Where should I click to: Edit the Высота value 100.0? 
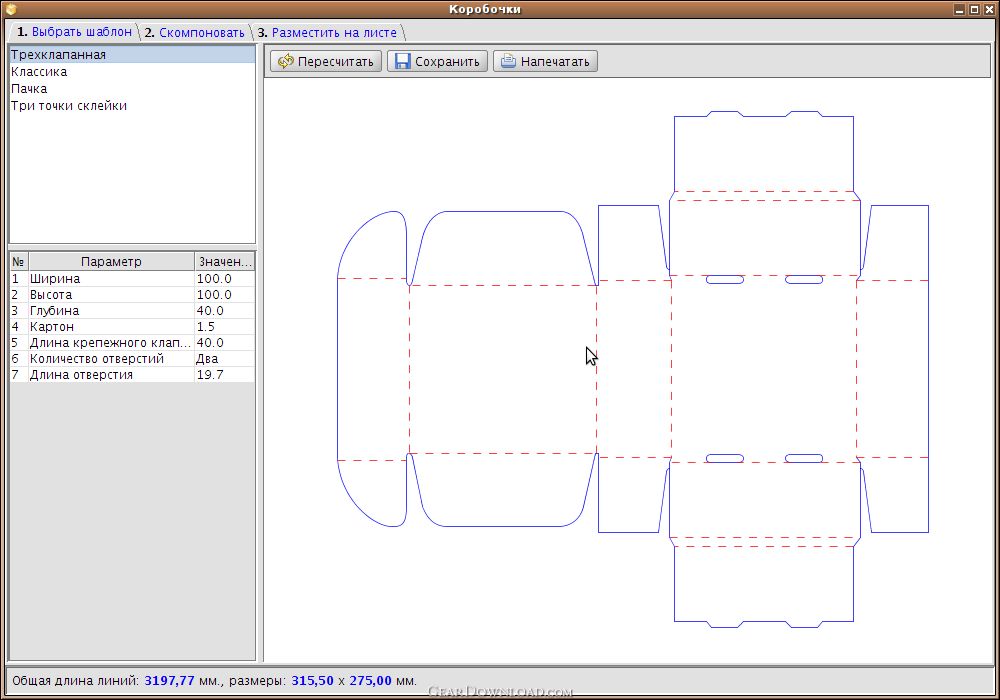click(224, 295)
